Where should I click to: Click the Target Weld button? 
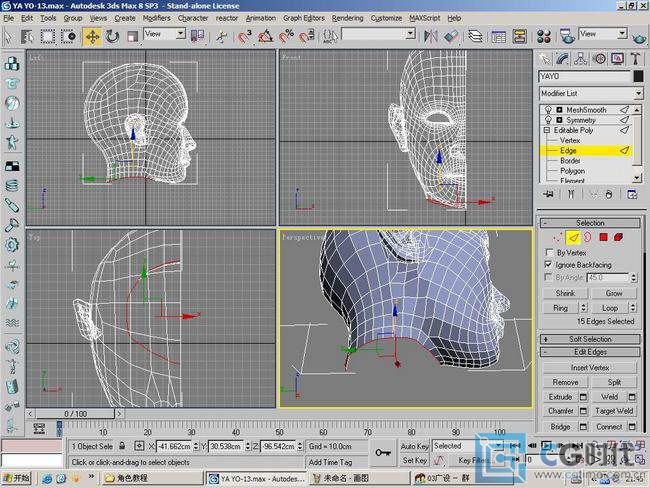pyautogui.click(x=614, y=411)
